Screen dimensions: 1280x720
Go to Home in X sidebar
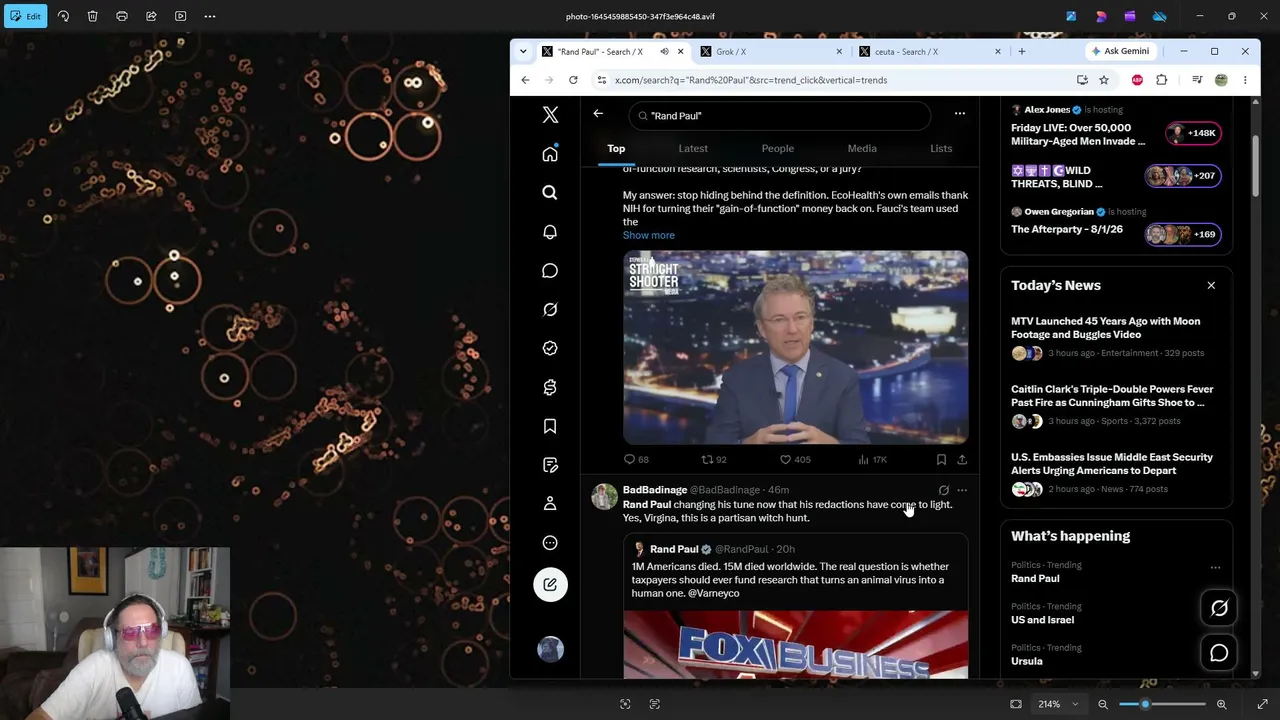point(550,154)
